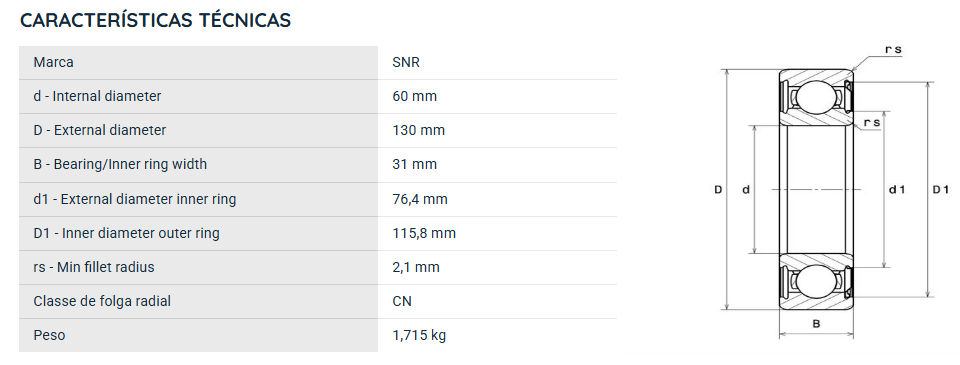Click the CN clearance value
The width and height of the screenshot is (960, 365).
click(402, 301)
